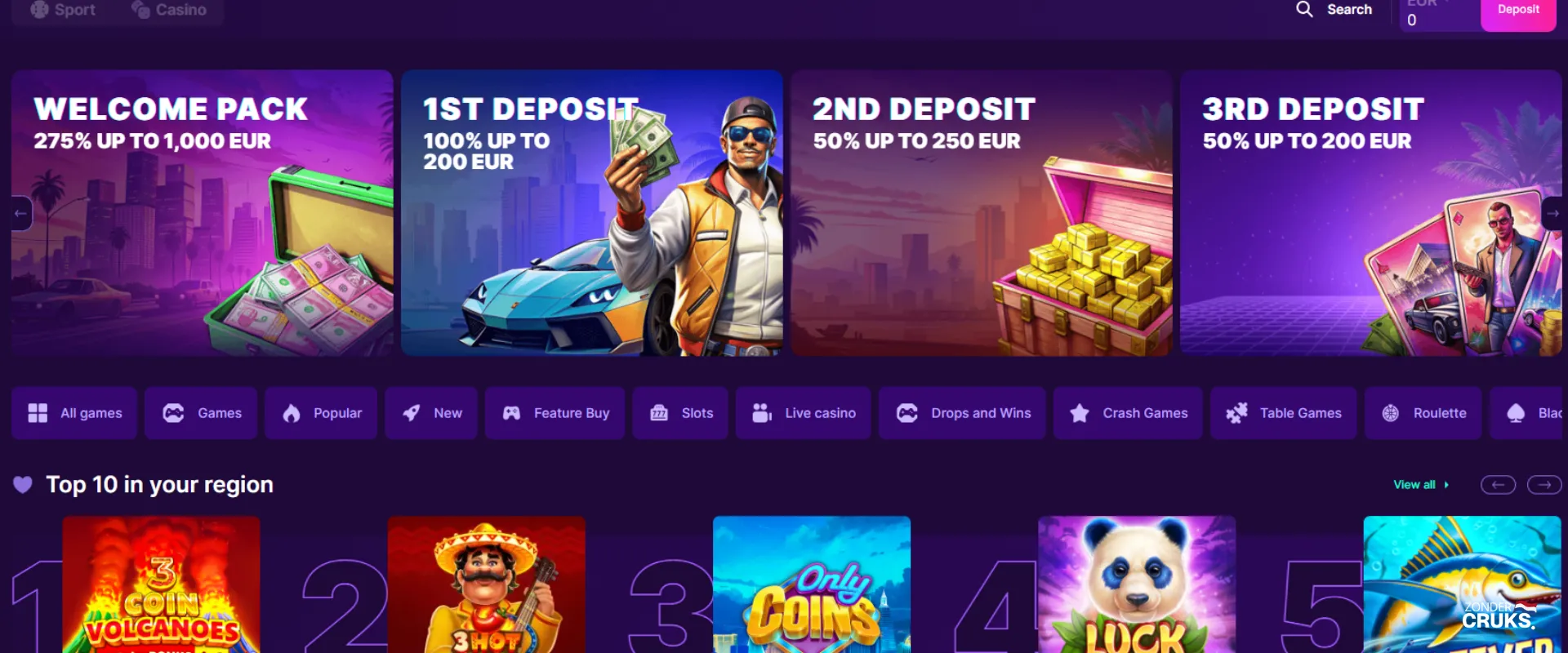Open Feature Buy gamepad category
1568x653 pixels.
point(555,413)
